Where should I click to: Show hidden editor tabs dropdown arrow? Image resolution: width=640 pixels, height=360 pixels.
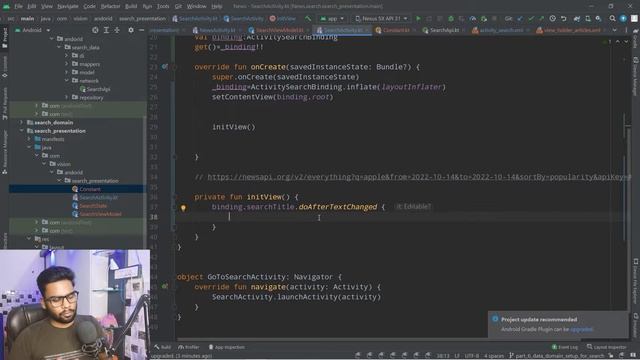tap(614, 30)
